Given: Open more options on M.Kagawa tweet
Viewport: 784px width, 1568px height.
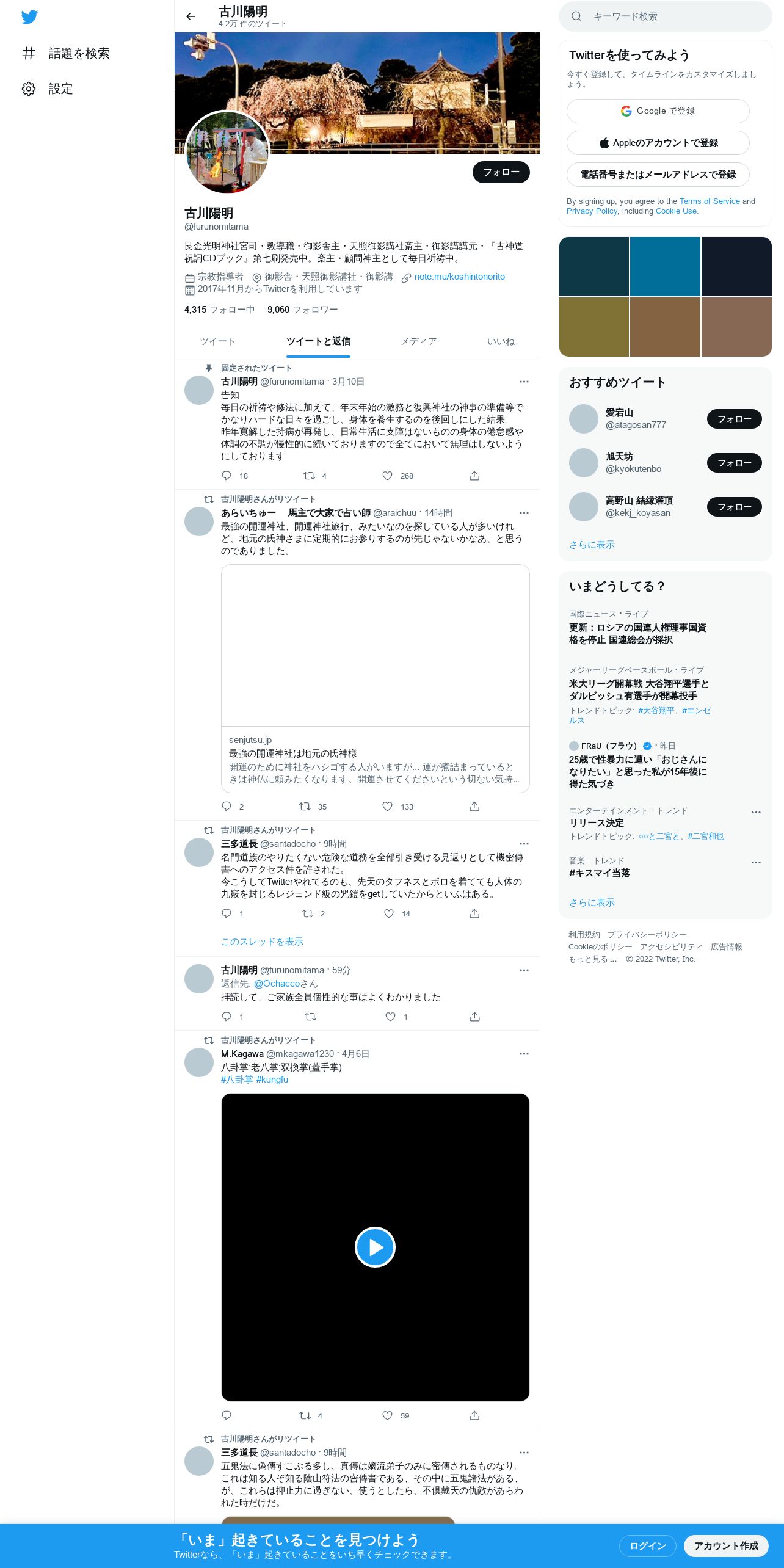Looking at the screenshot, I should pos(524,1054).
